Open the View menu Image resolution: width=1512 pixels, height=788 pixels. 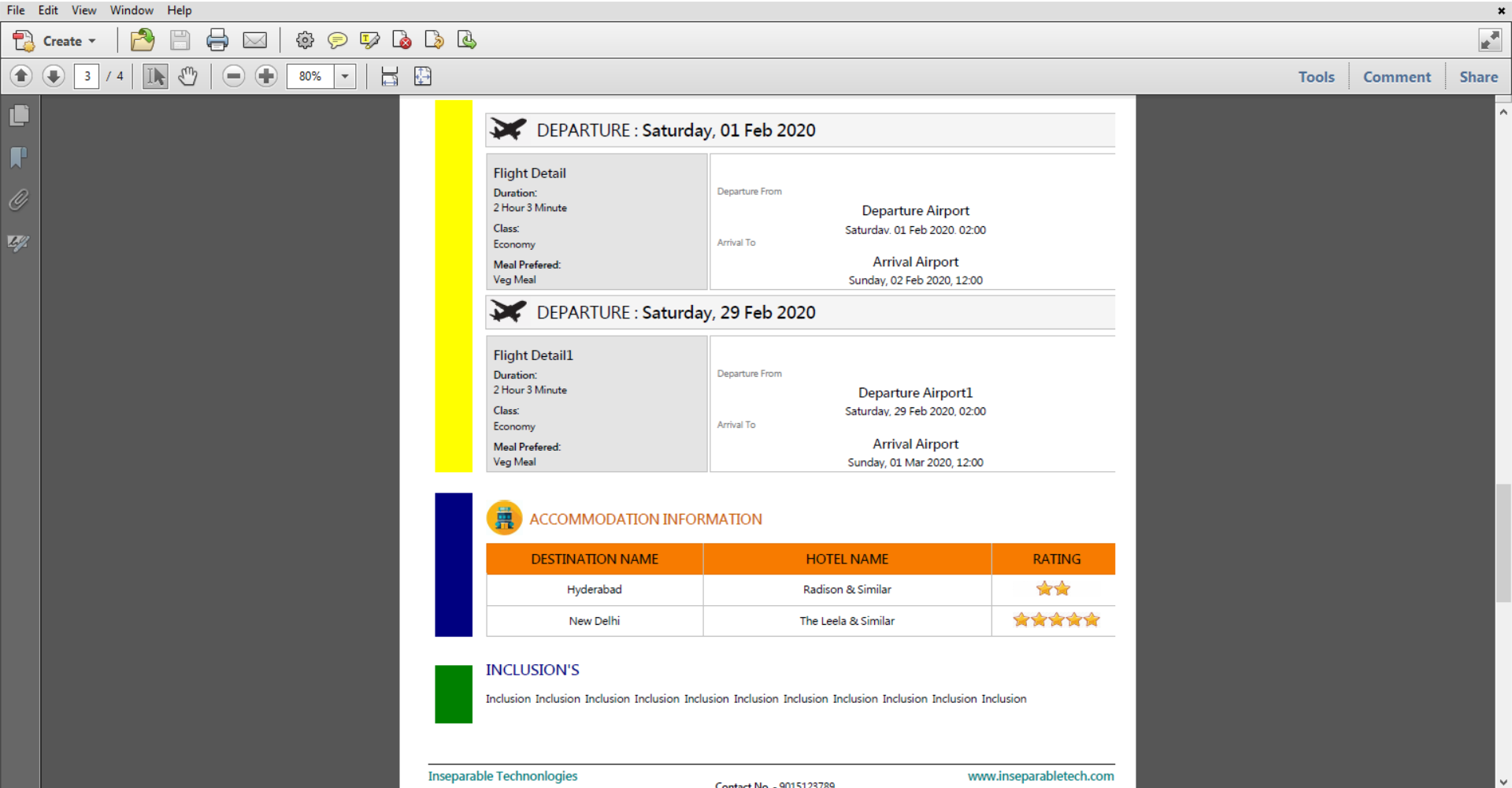pyautogui.click(x=83, y=10)
